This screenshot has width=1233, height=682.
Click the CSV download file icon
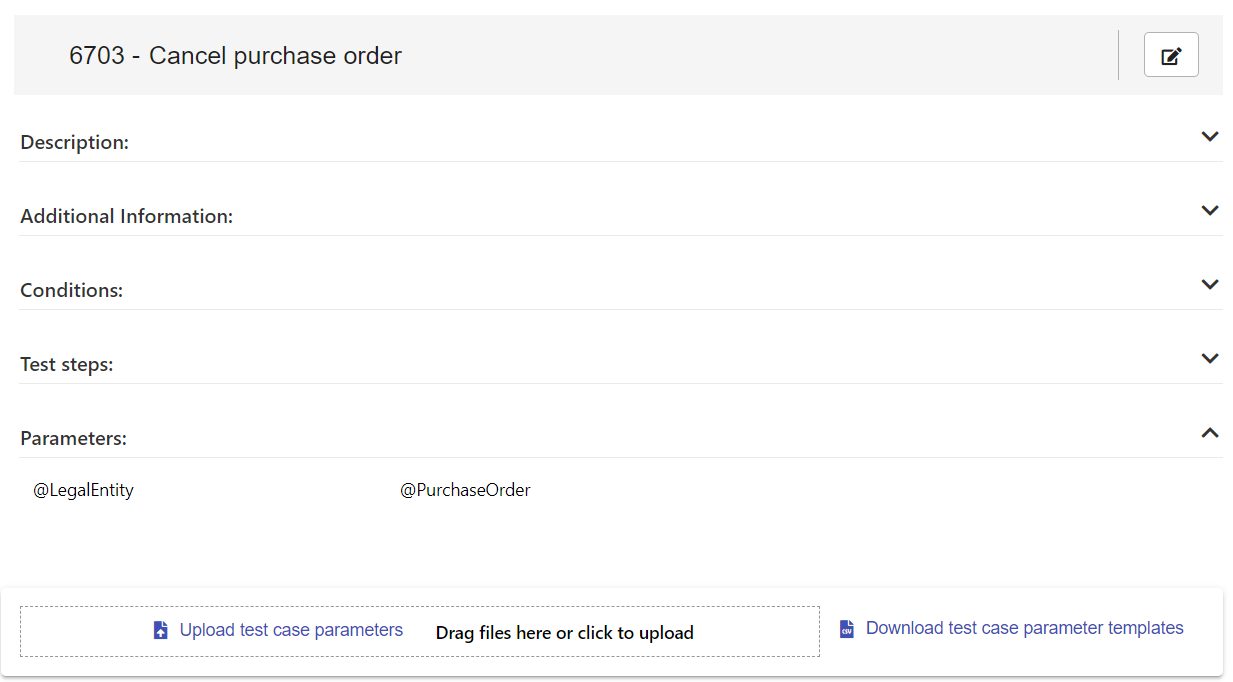coord(847,629)
